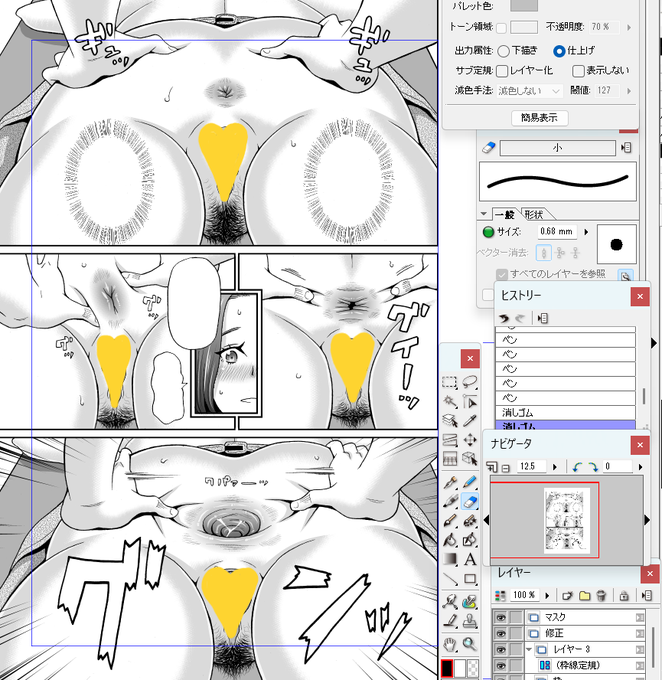Screen dimensions: 662x680
Task: Check the 表示しない checkbox
Action: pyautogui.click(x=578, y=71)
